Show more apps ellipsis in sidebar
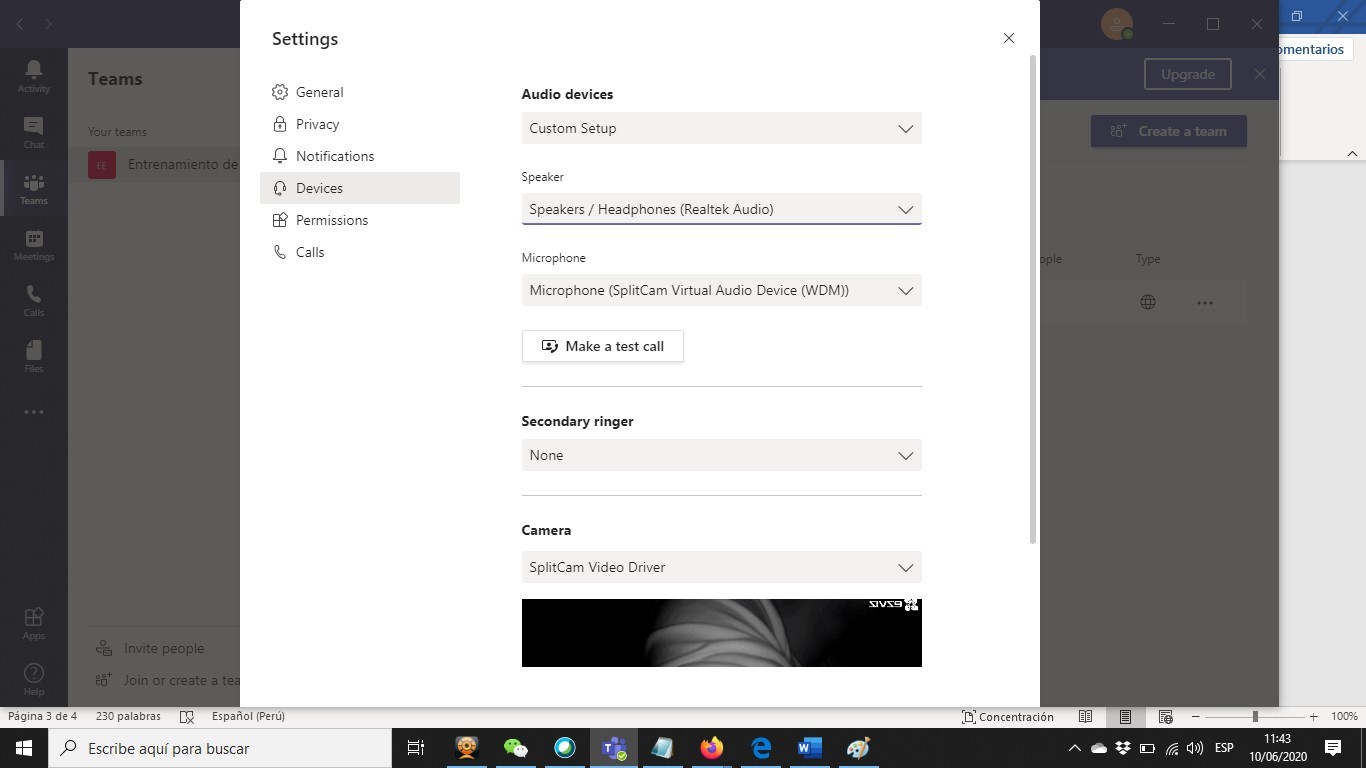Screen dimensions: 1366x768 [33, 412]
